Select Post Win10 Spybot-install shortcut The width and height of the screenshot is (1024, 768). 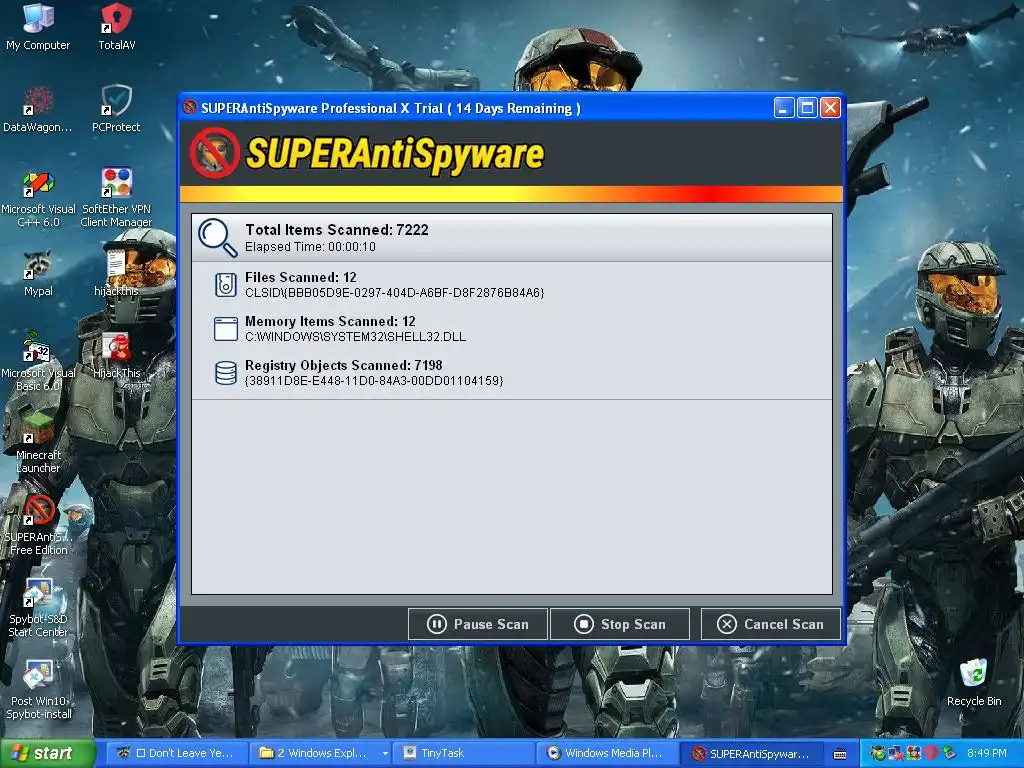38,691
